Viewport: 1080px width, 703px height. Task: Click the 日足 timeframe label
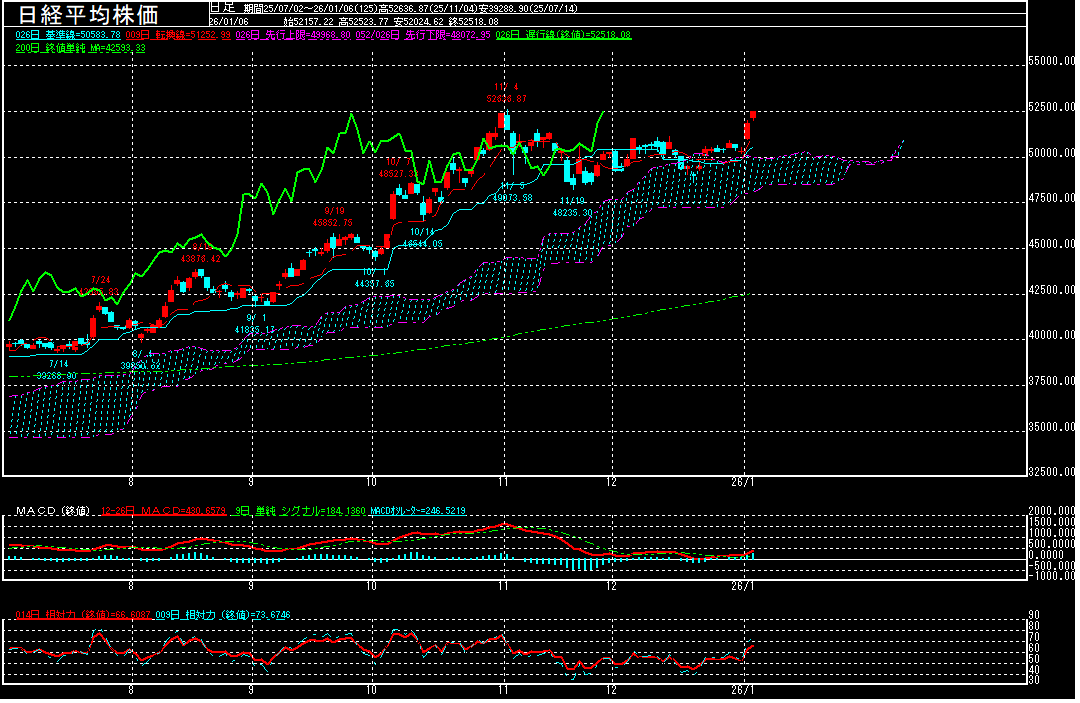pos(222,7)
